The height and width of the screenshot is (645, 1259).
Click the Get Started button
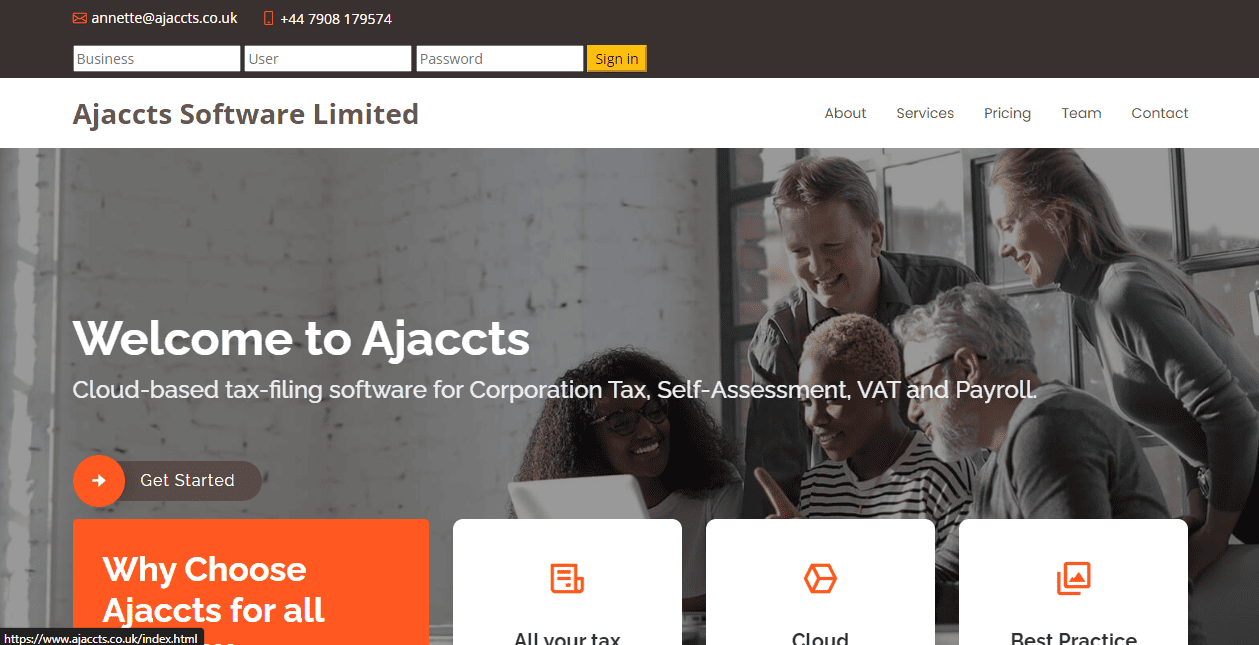tap(168, 481)
